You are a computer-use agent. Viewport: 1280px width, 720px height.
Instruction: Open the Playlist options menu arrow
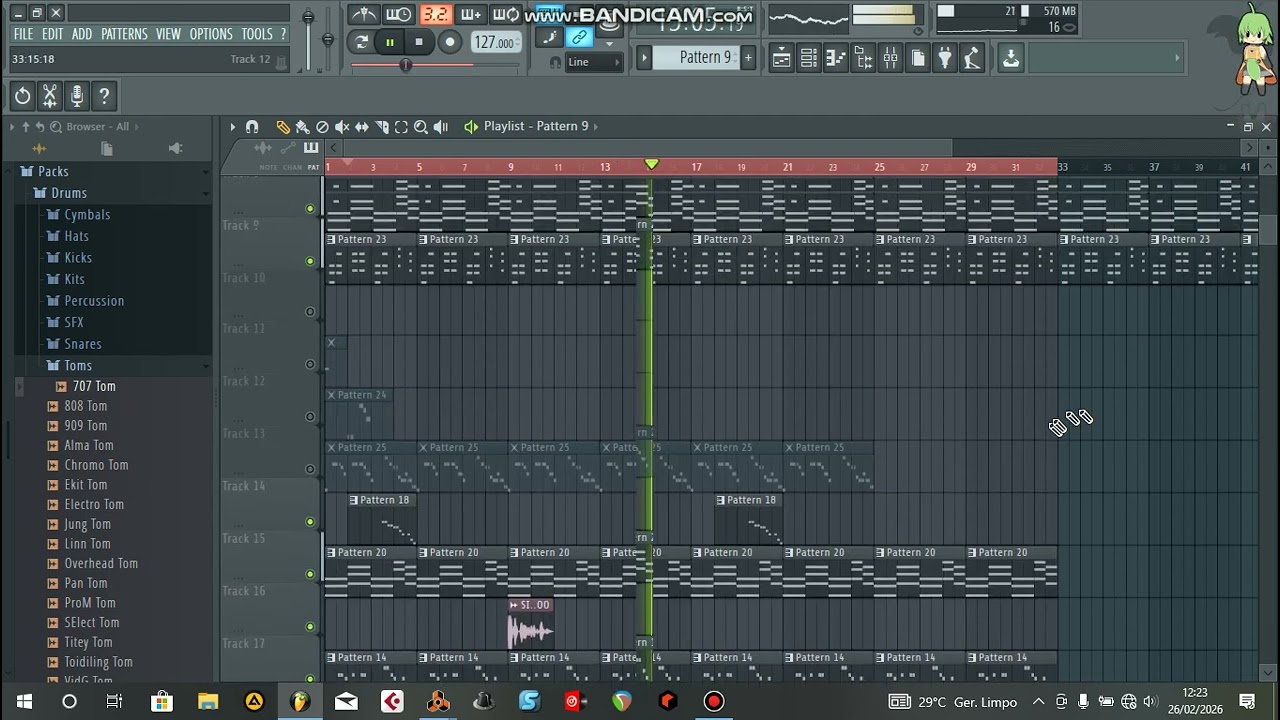pyautogui.click(x=232, y=127)
